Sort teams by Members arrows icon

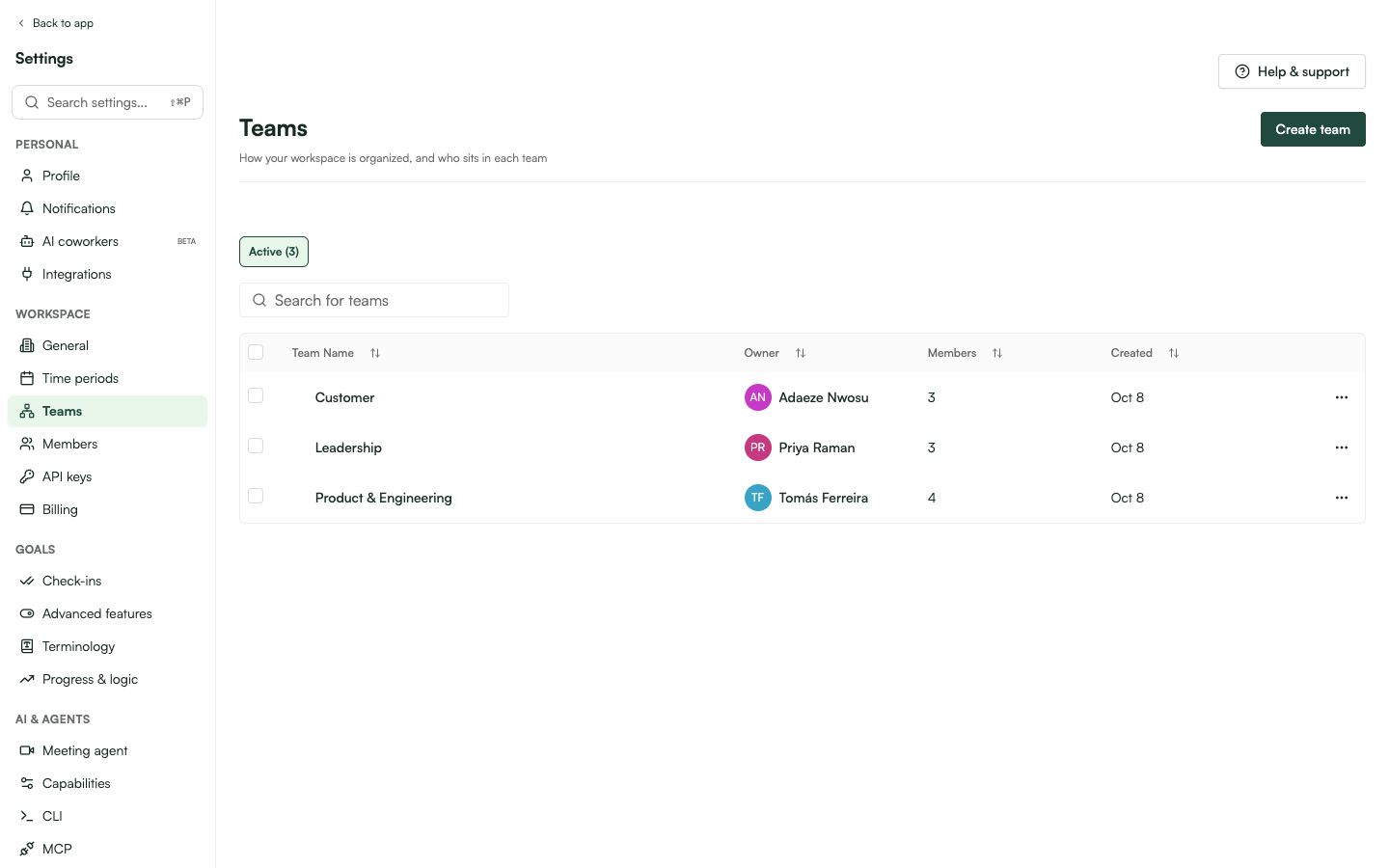(997, 353)
